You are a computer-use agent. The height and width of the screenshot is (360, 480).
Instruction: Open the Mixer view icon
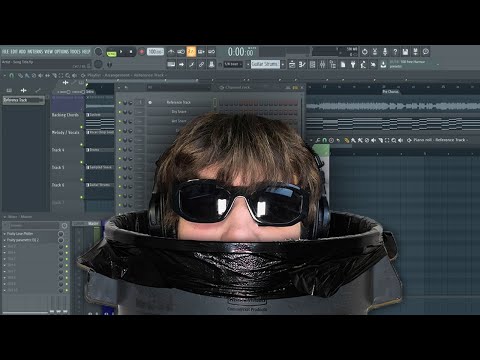323,64
